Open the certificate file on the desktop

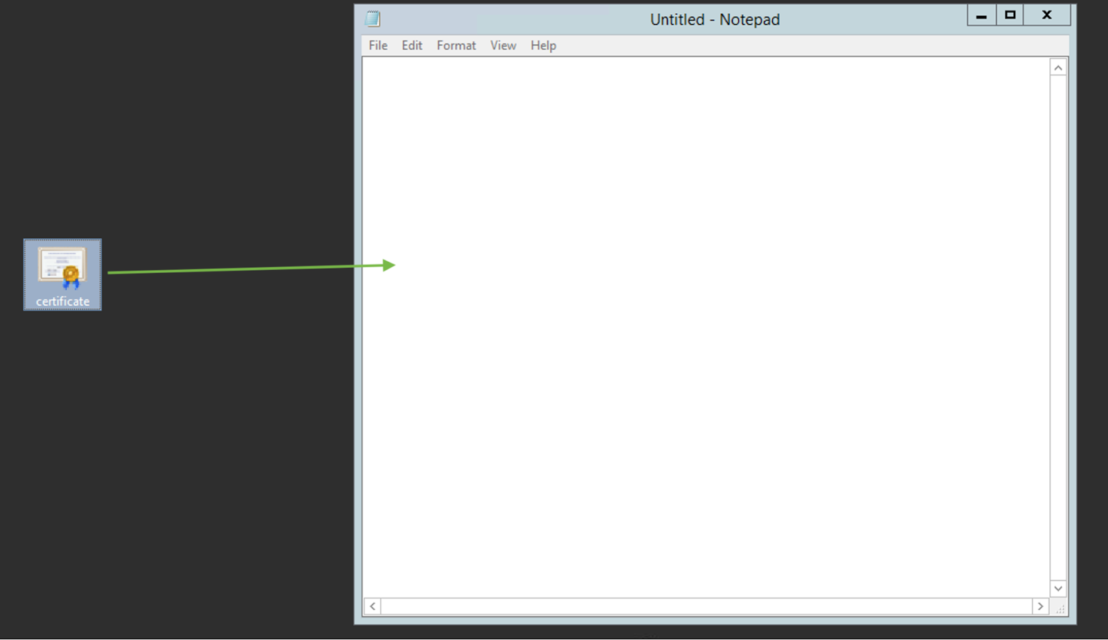point(62,268)
